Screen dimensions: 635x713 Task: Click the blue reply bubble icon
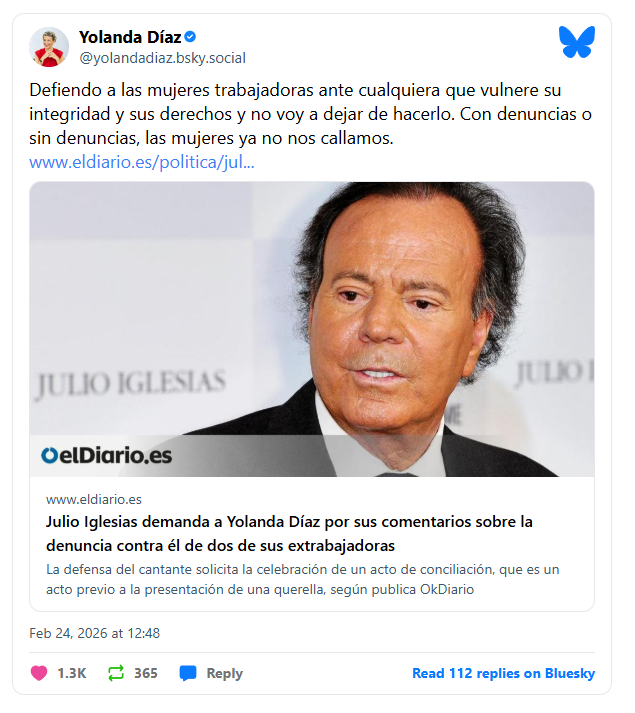(188, 673)
